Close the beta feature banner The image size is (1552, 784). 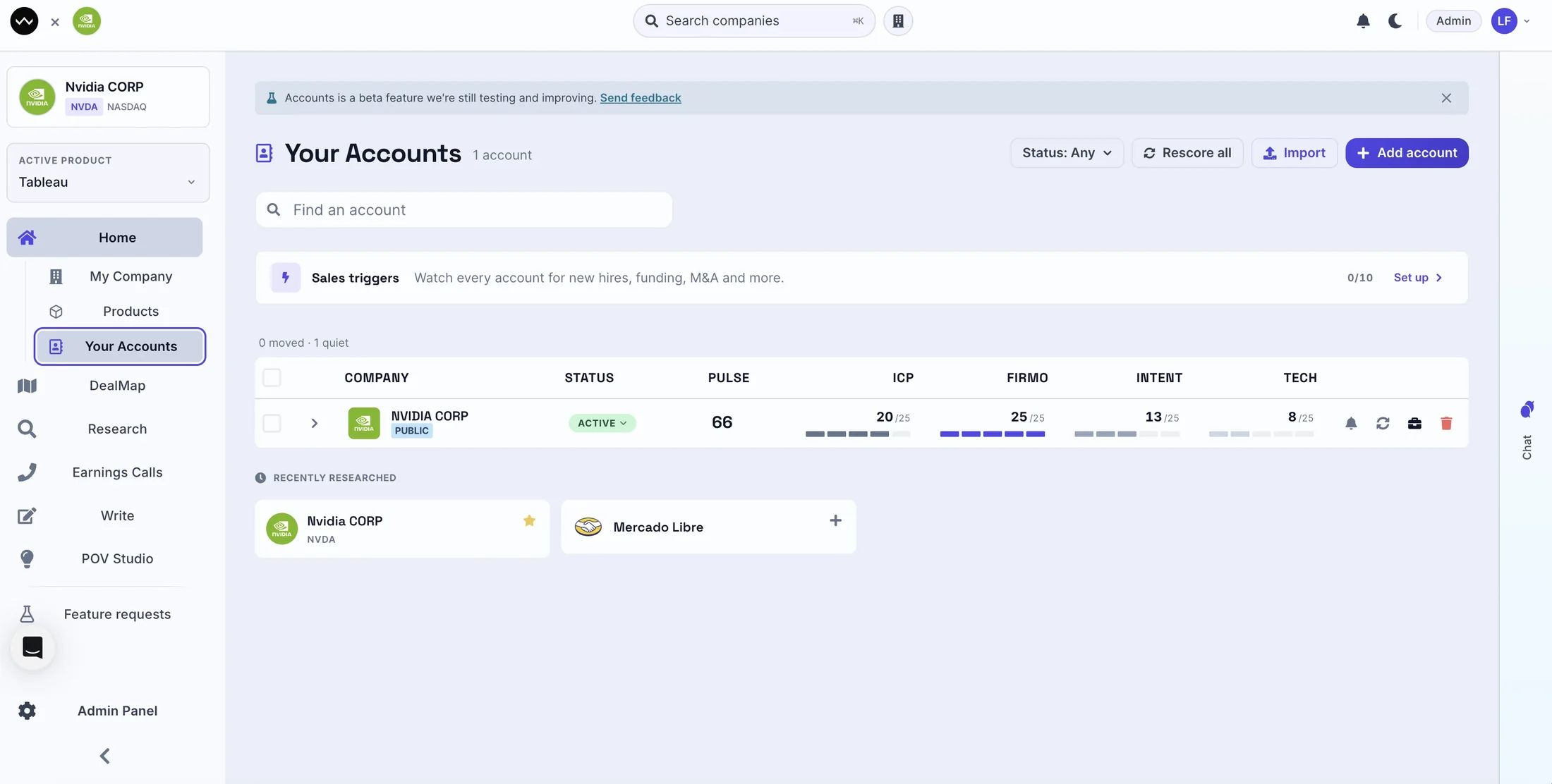tap(1446, 98)
